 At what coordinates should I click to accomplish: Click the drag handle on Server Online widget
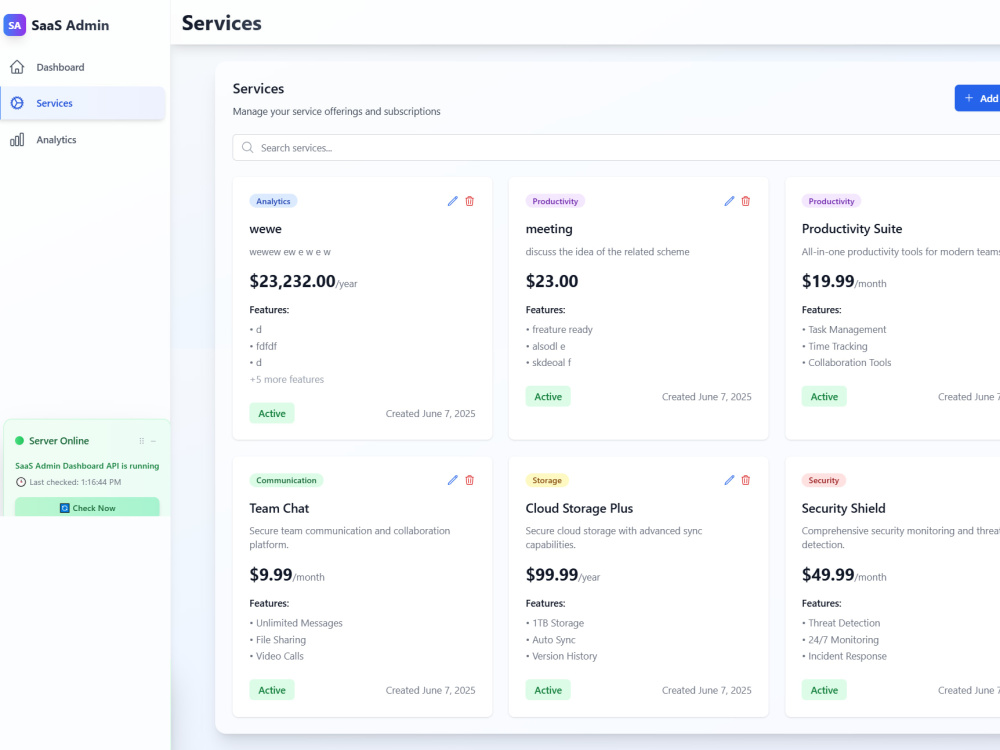142,441
